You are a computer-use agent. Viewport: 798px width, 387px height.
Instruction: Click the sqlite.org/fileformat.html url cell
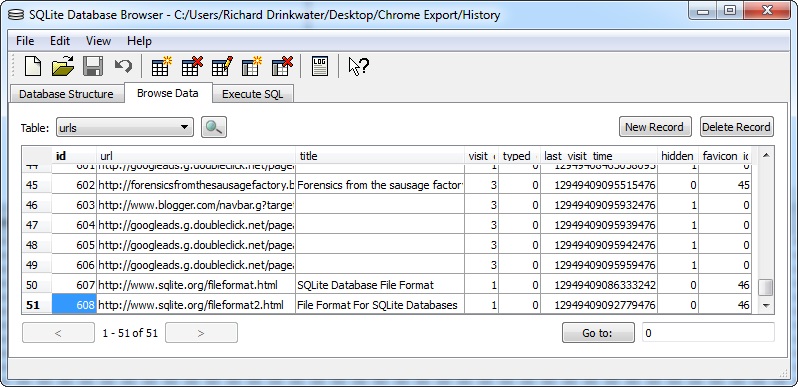196,285
